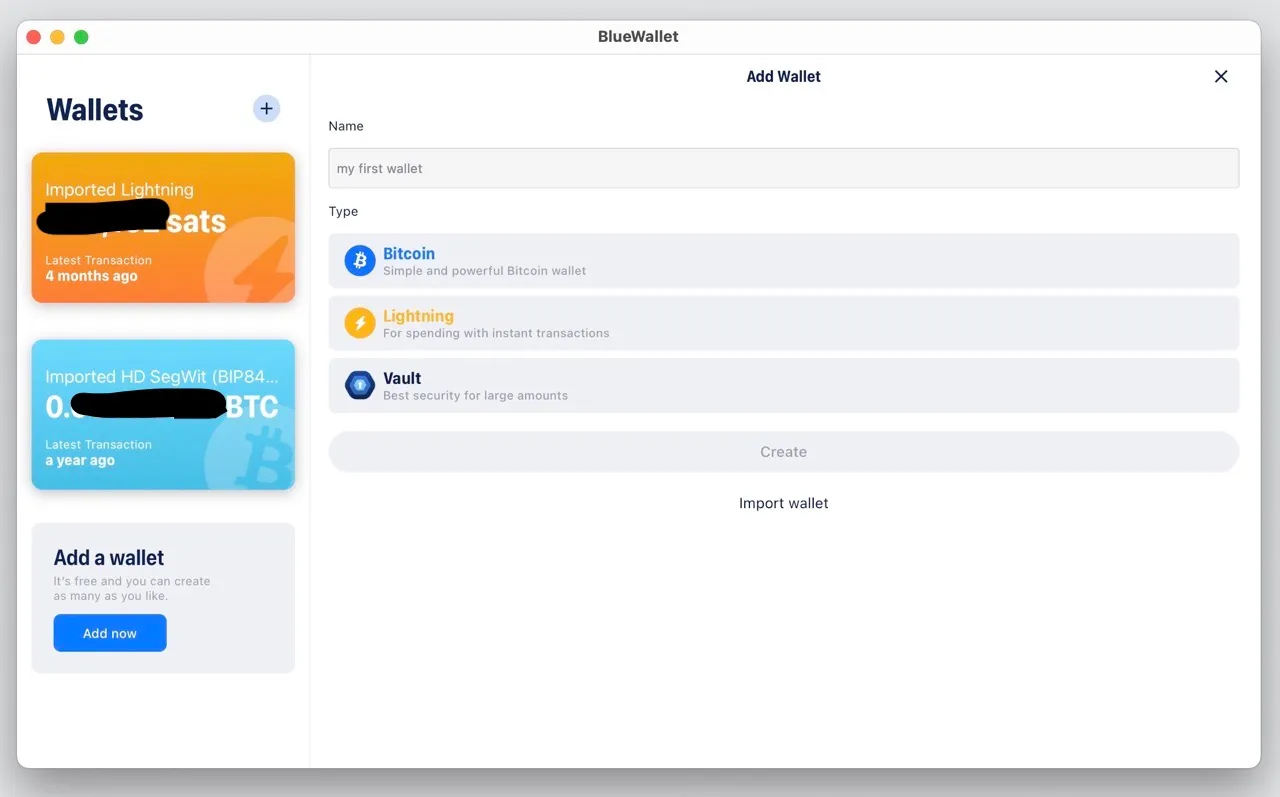Click the Lightning bolt icon in Type list

[x=360, y=323]
